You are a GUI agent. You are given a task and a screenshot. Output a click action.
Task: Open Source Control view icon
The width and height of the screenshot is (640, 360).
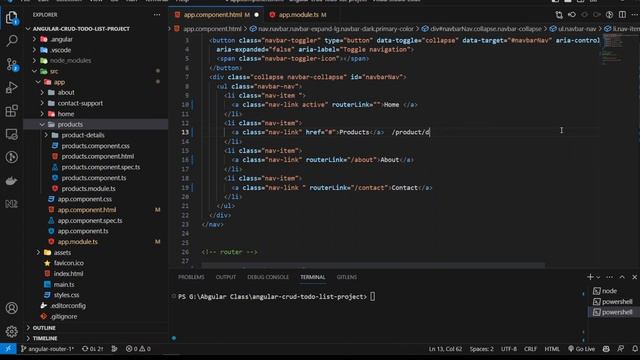click(11, 64)
